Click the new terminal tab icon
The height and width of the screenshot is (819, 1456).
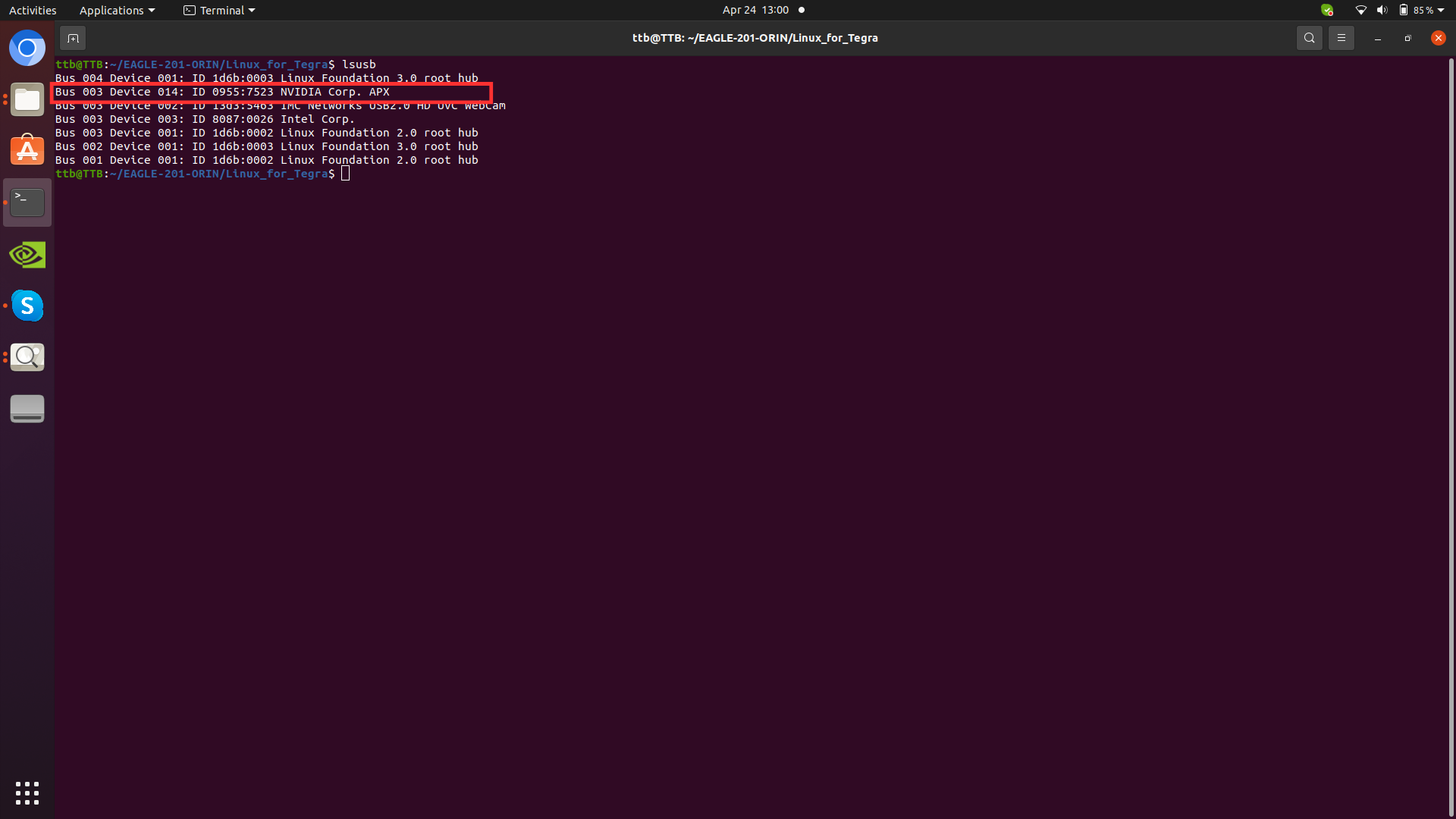[x=73, y=38]
